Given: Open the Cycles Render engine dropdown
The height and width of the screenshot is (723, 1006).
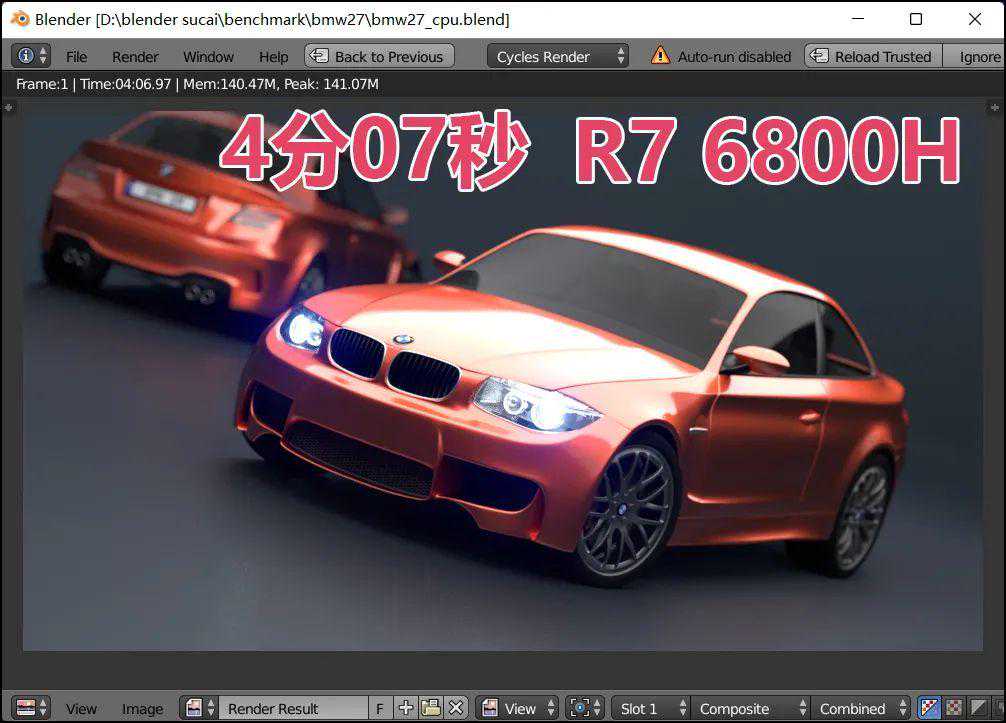Looking at the screenshot, I should (558, 56).
